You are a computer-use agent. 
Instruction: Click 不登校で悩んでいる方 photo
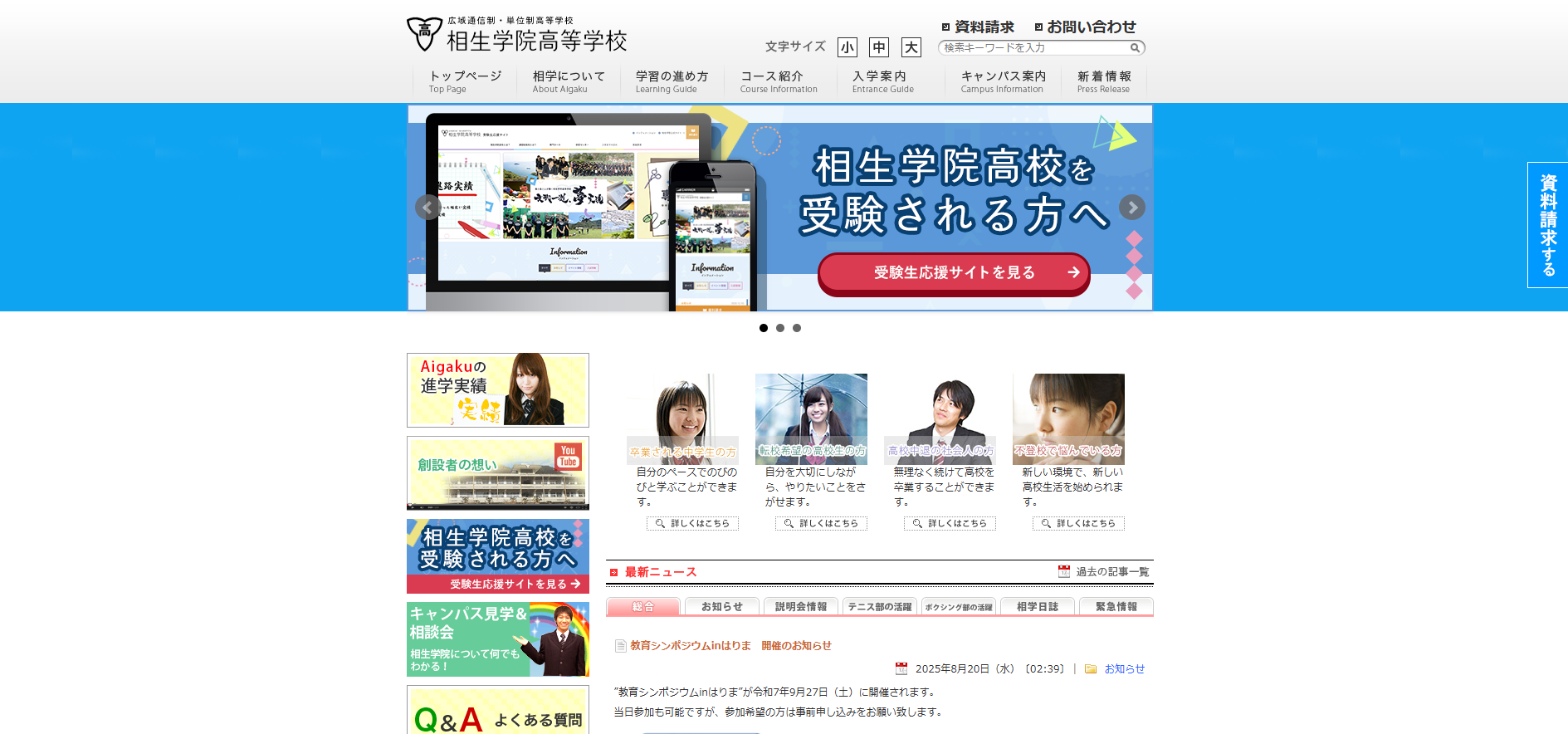[x=1068, y=418]
